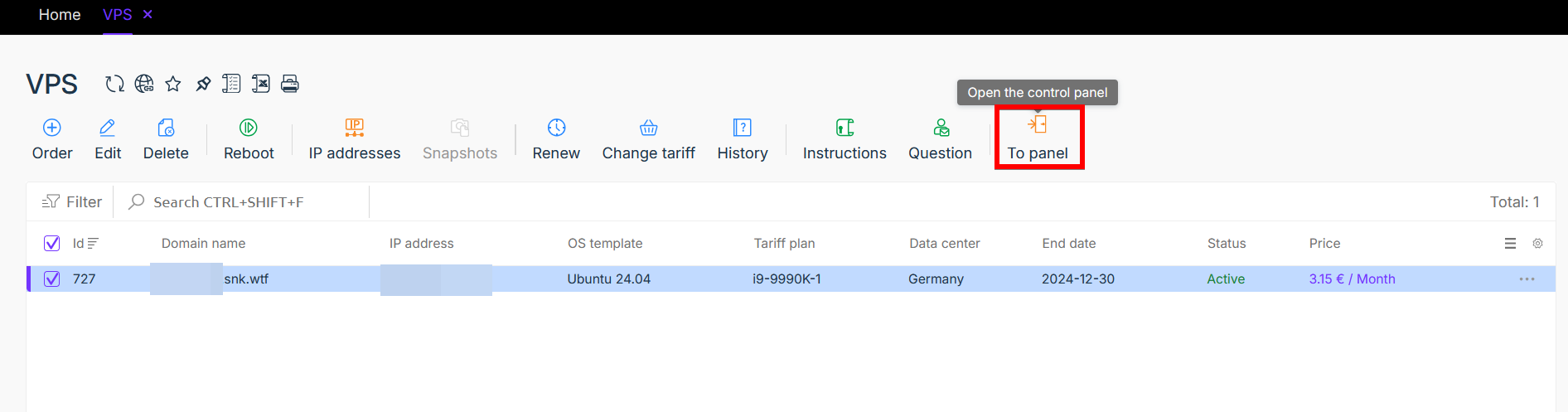Screen dimensions: 1568x412
Task: Open the IP addresses tool
Action: click(355, 139)
